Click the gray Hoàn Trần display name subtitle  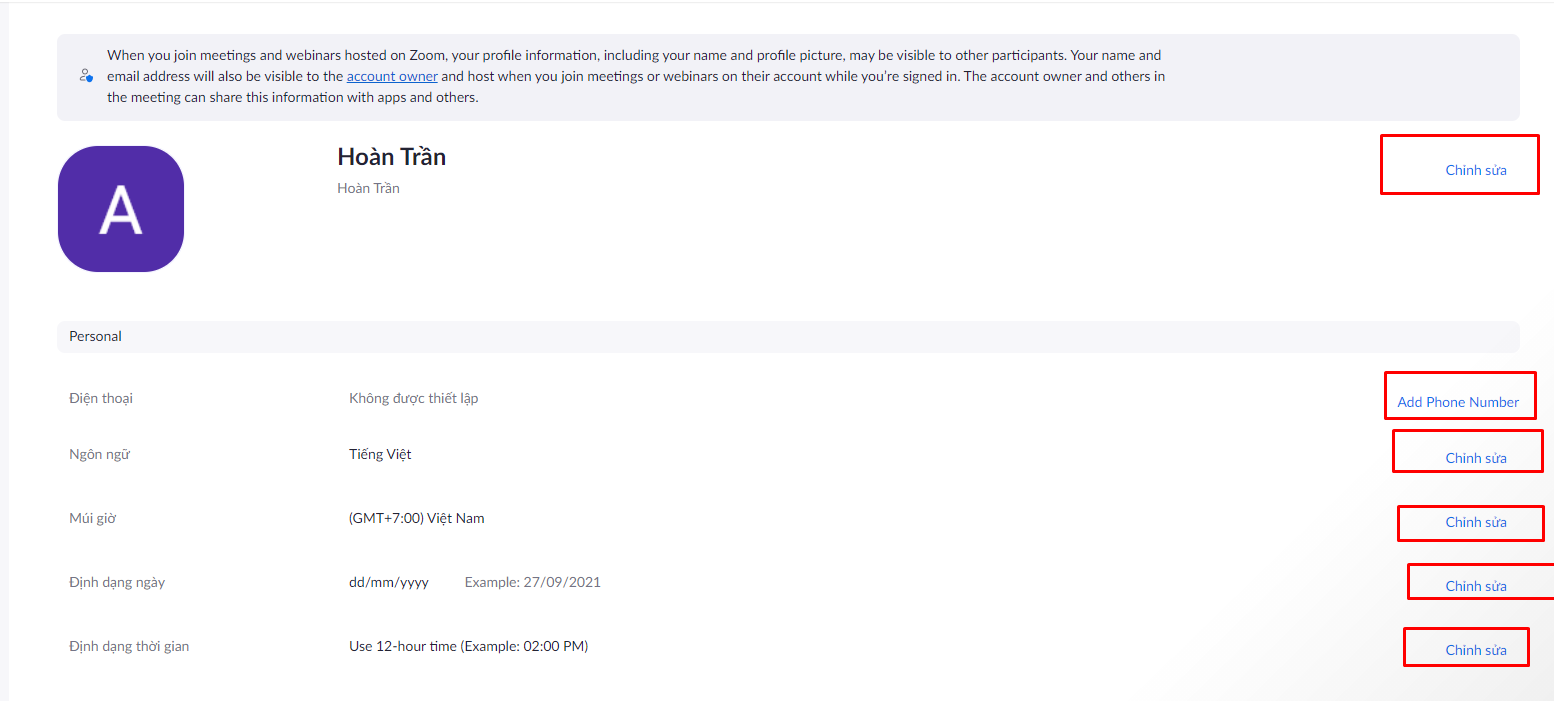coord(368,188)
